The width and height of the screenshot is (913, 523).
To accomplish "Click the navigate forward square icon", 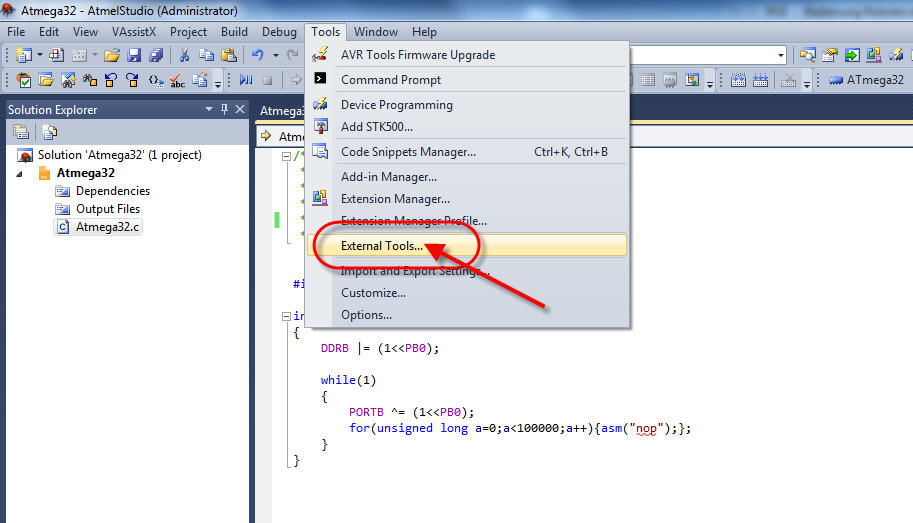I will [x=133, y=80].
